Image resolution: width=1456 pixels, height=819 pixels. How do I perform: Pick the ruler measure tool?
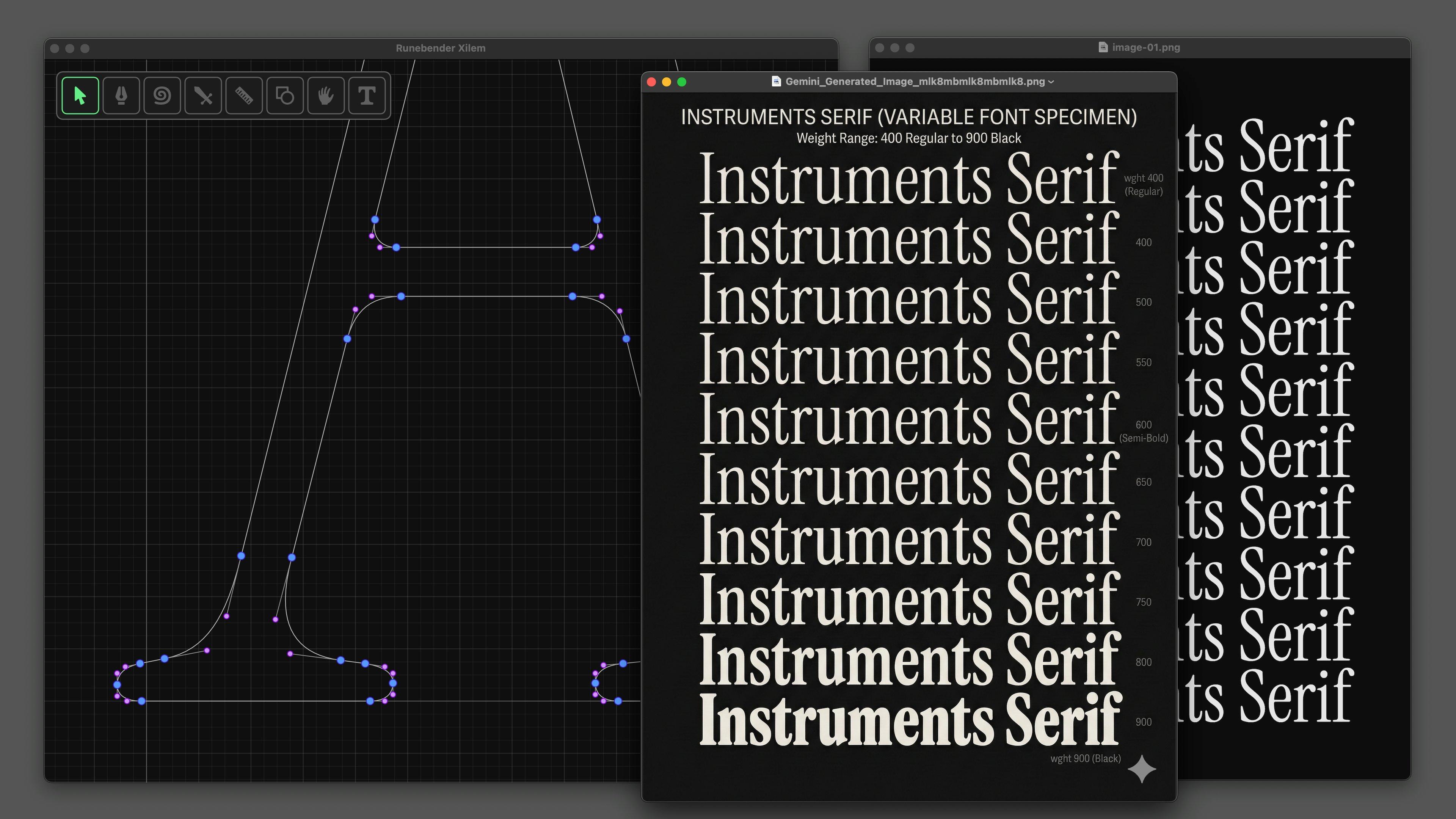pyautogui.click(x=244, y=96)
